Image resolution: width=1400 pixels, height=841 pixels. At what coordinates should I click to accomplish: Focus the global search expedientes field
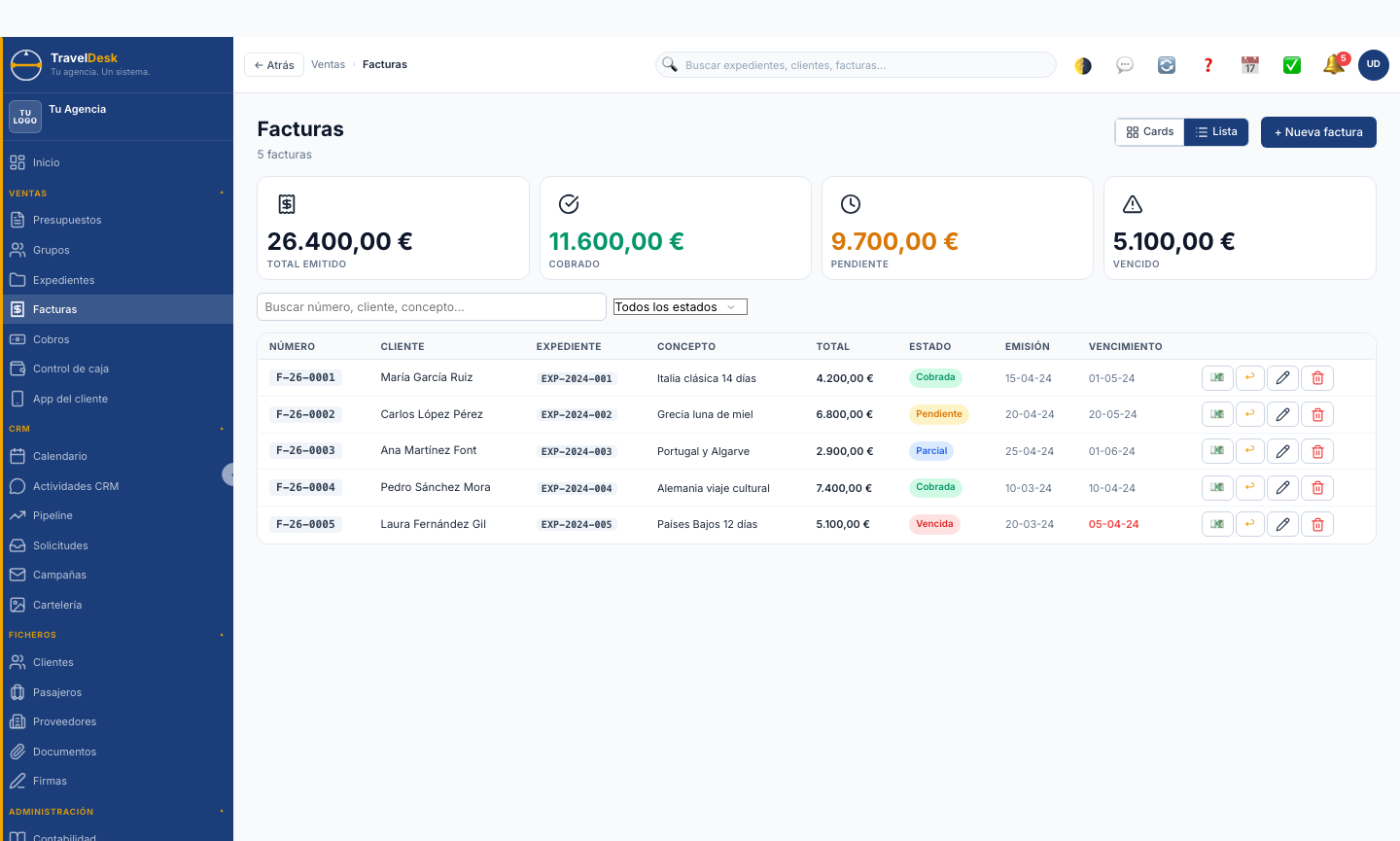pyautogui.click(x=856, y=65)
